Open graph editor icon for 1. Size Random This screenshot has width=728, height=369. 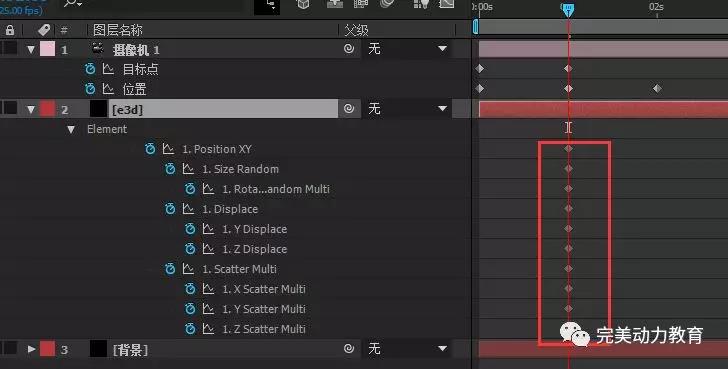tap(188, 168)
